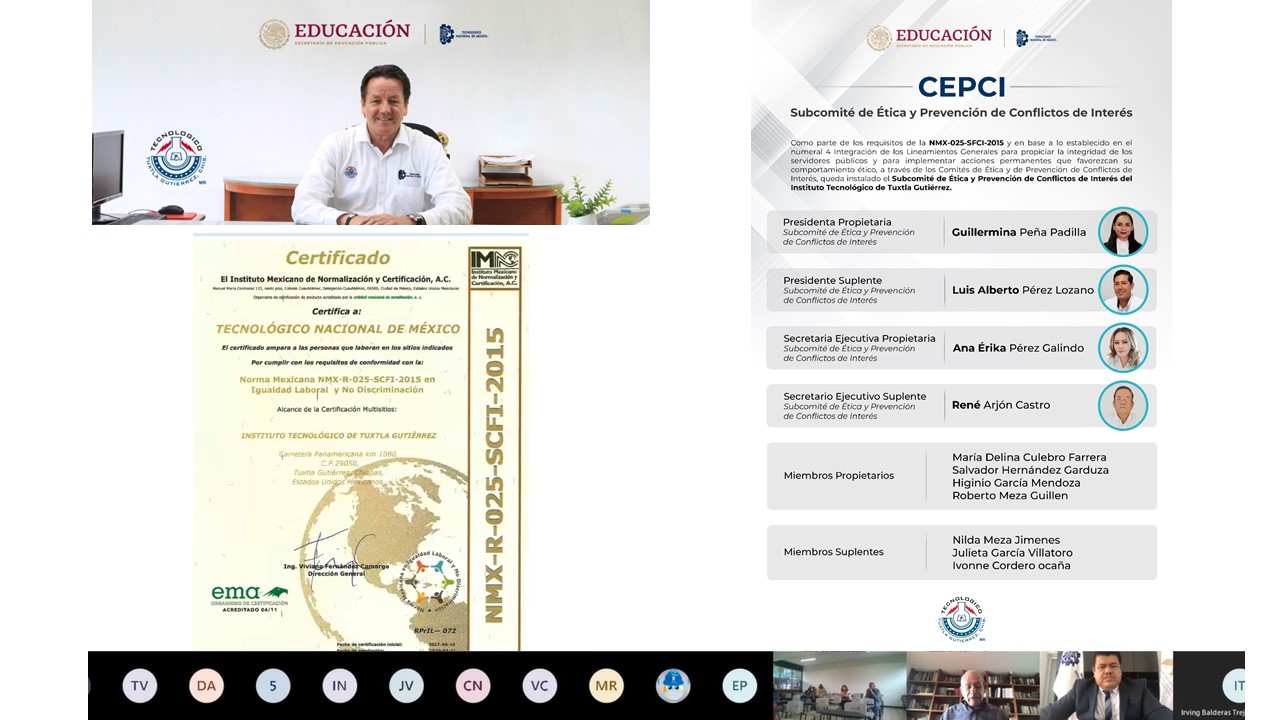This screenshot has height=720, width=1280.
Task: Select the VC participant avatar
Action: pos(540,686)
